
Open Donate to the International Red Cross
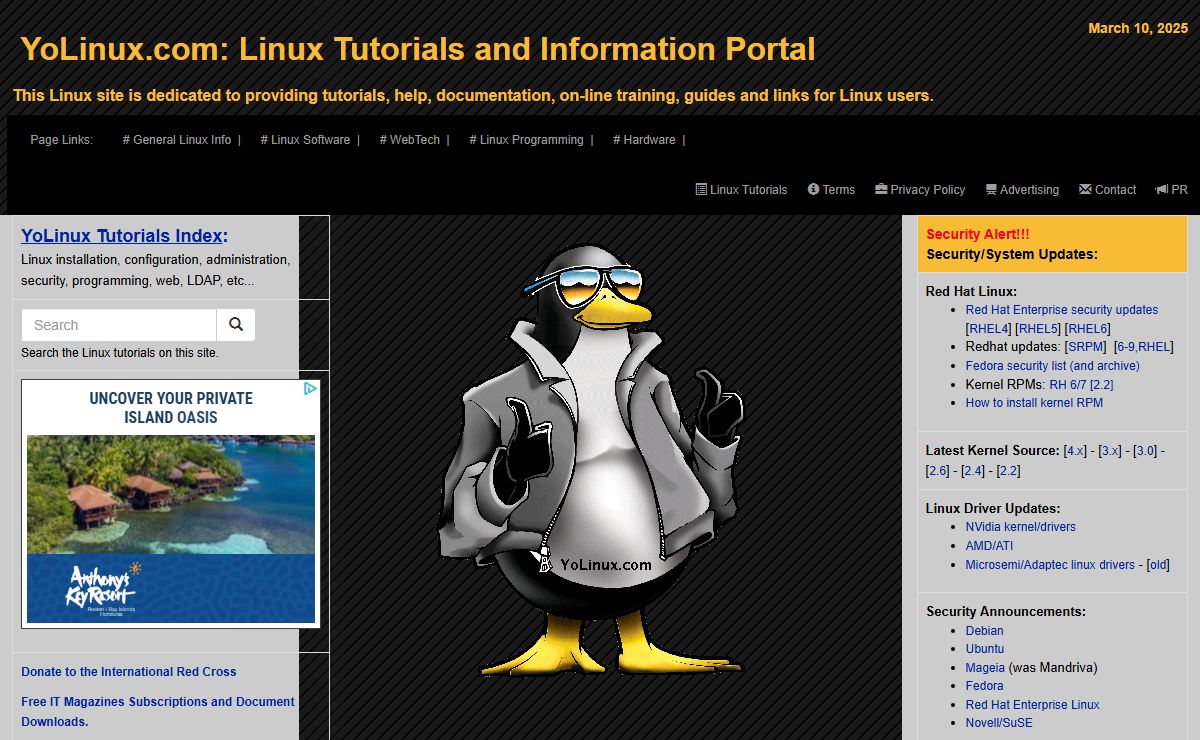(129, 672)
